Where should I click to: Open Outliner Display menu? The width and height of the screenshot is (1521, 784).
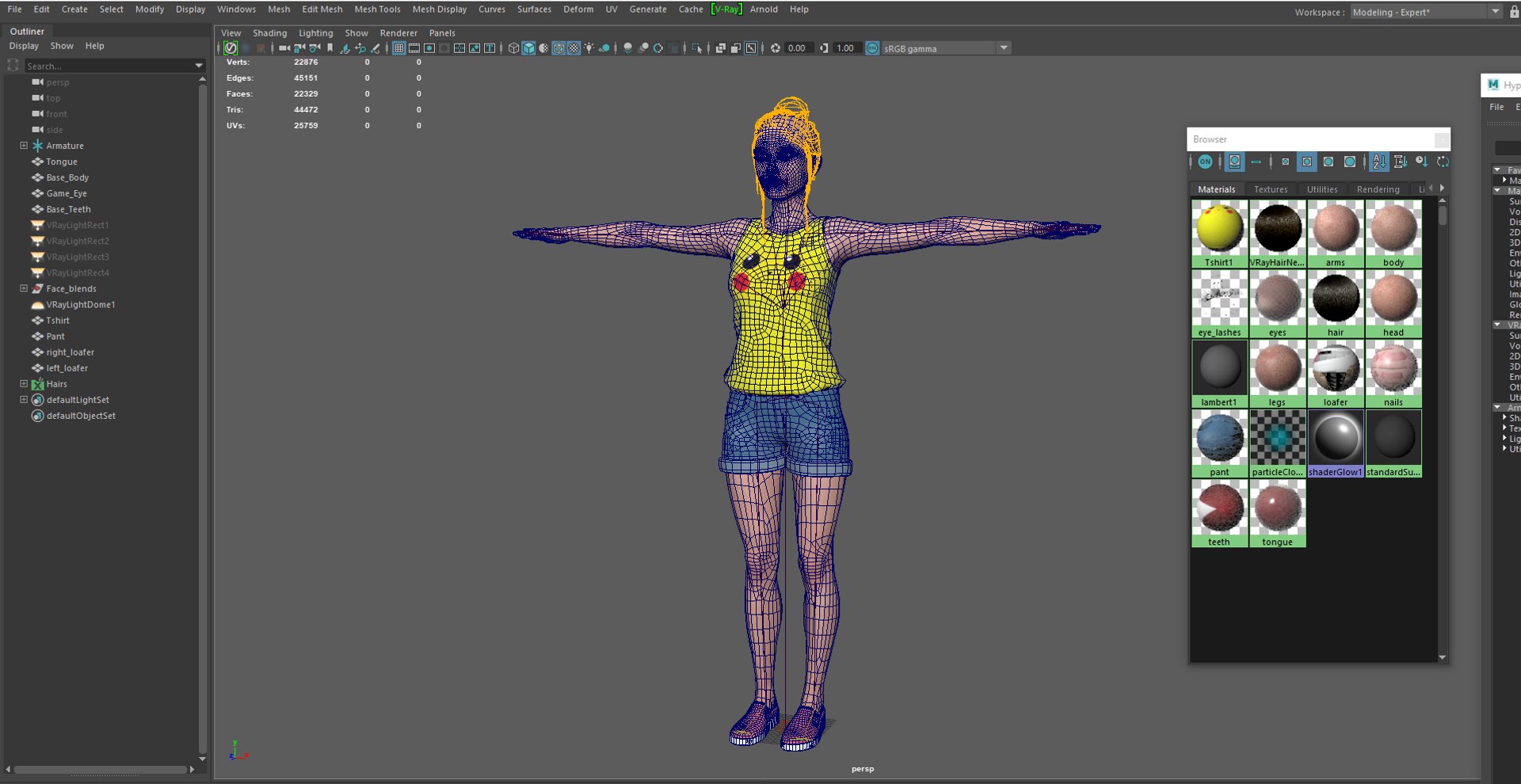[24, 46]
